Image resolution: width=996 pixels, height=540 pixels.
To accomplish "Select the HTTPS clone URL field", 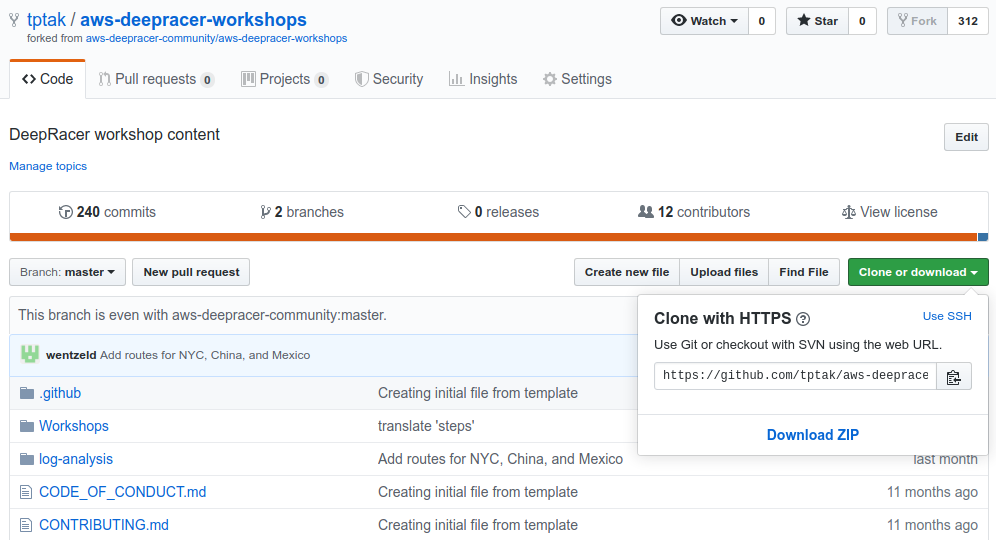I will [795, 376].
